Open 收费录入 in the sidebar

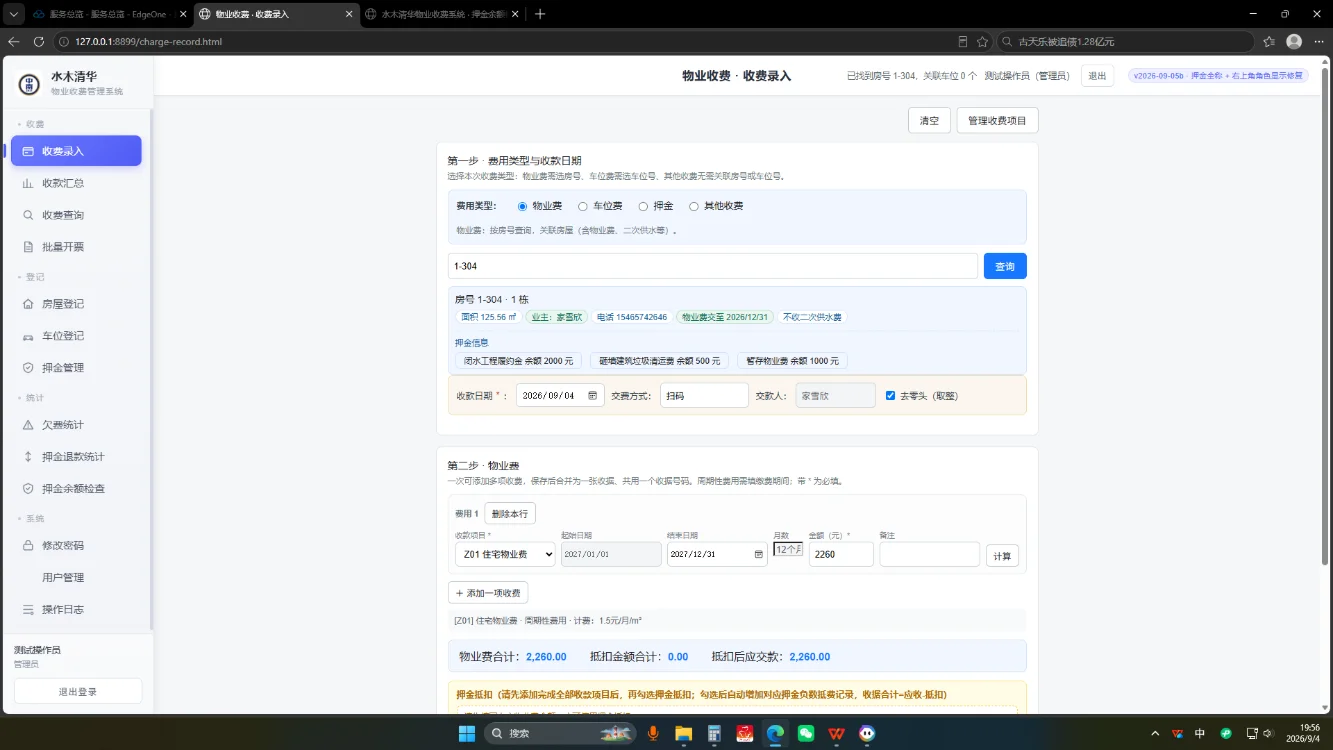click(x=76, y=151)
